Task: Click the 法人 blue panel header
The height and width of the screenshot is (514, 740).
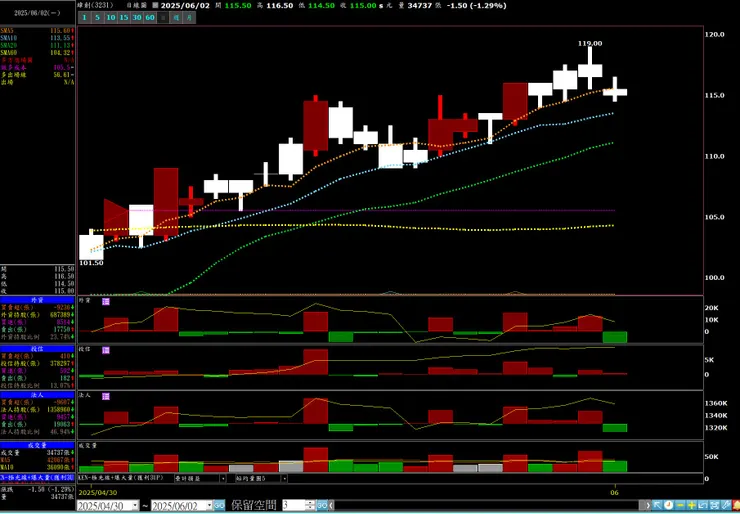Action: 37,395
